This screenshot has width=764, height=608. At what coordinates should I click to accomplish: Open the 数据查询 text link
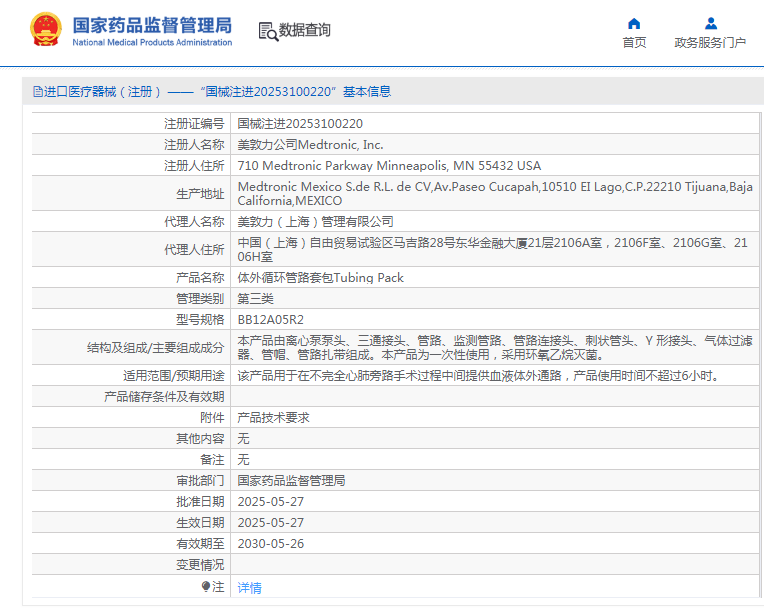(305, 31)
